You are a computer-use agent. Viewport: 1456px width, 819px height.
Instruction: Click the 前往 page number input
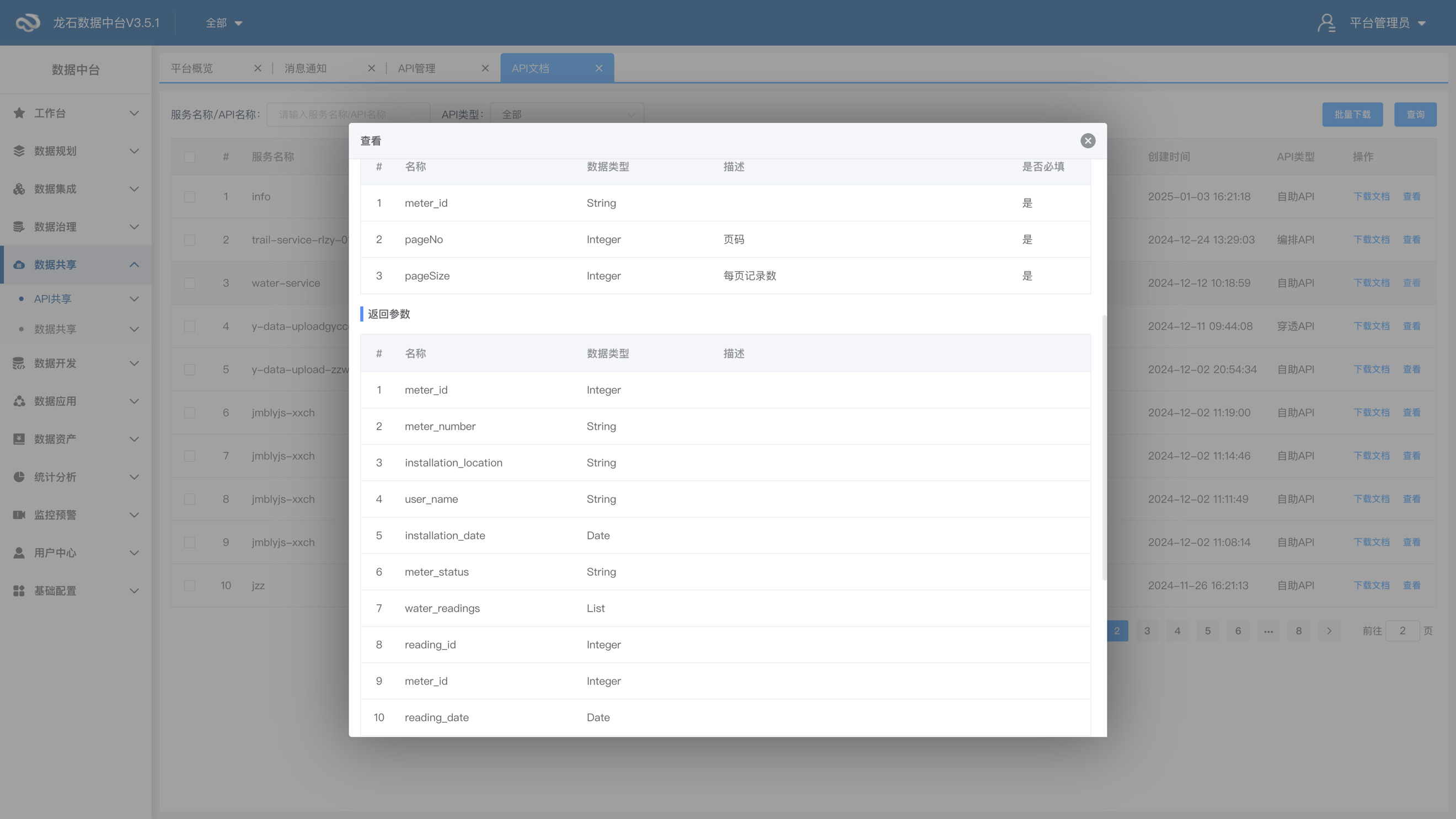point(1403,631)
